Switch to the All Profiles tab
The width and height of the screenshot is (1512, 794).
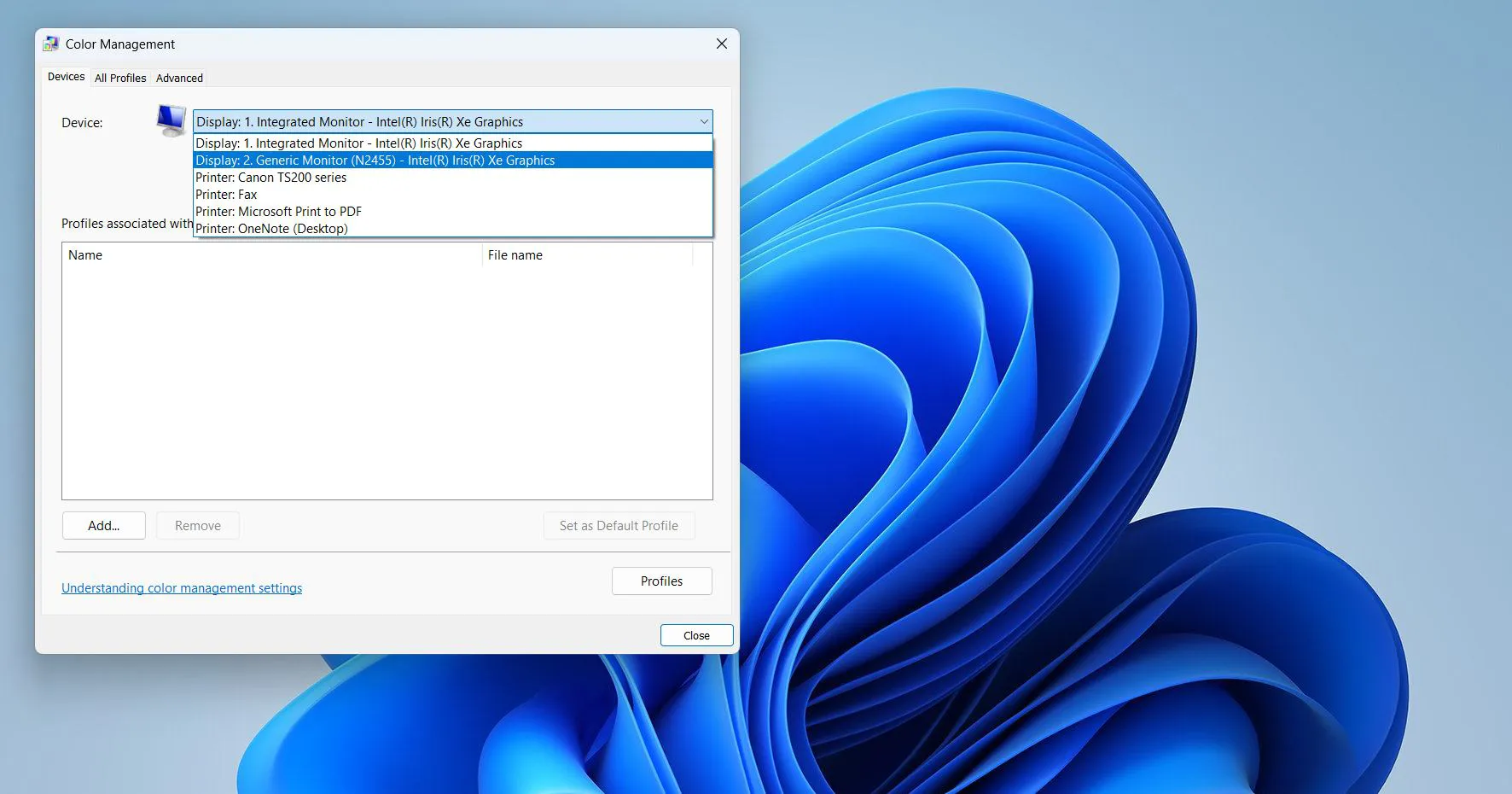(x=120, y=78)
